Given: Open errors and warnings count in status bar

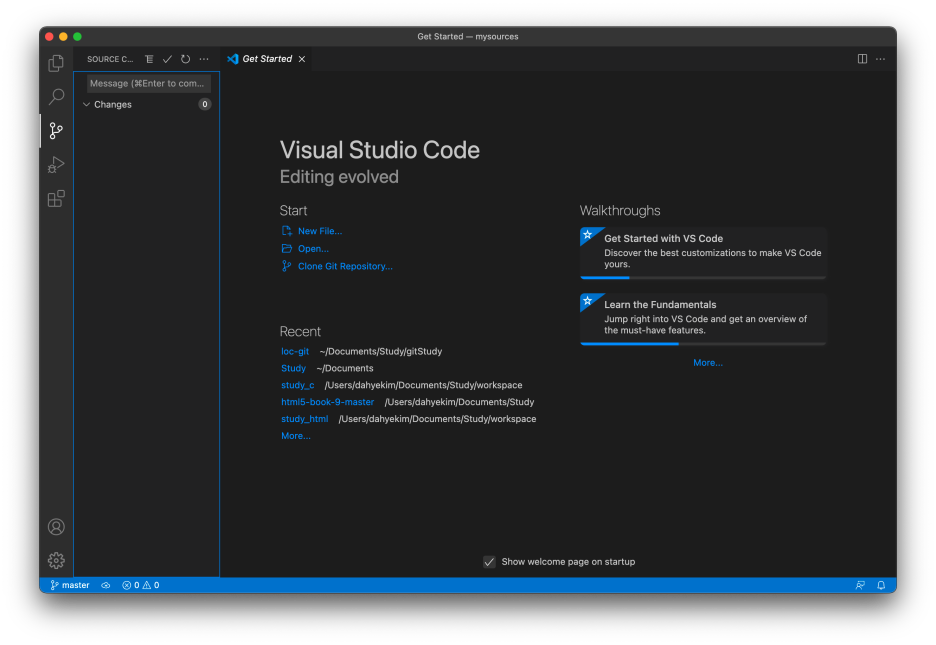Looking at the screenshot, I should tap(141, 585).
